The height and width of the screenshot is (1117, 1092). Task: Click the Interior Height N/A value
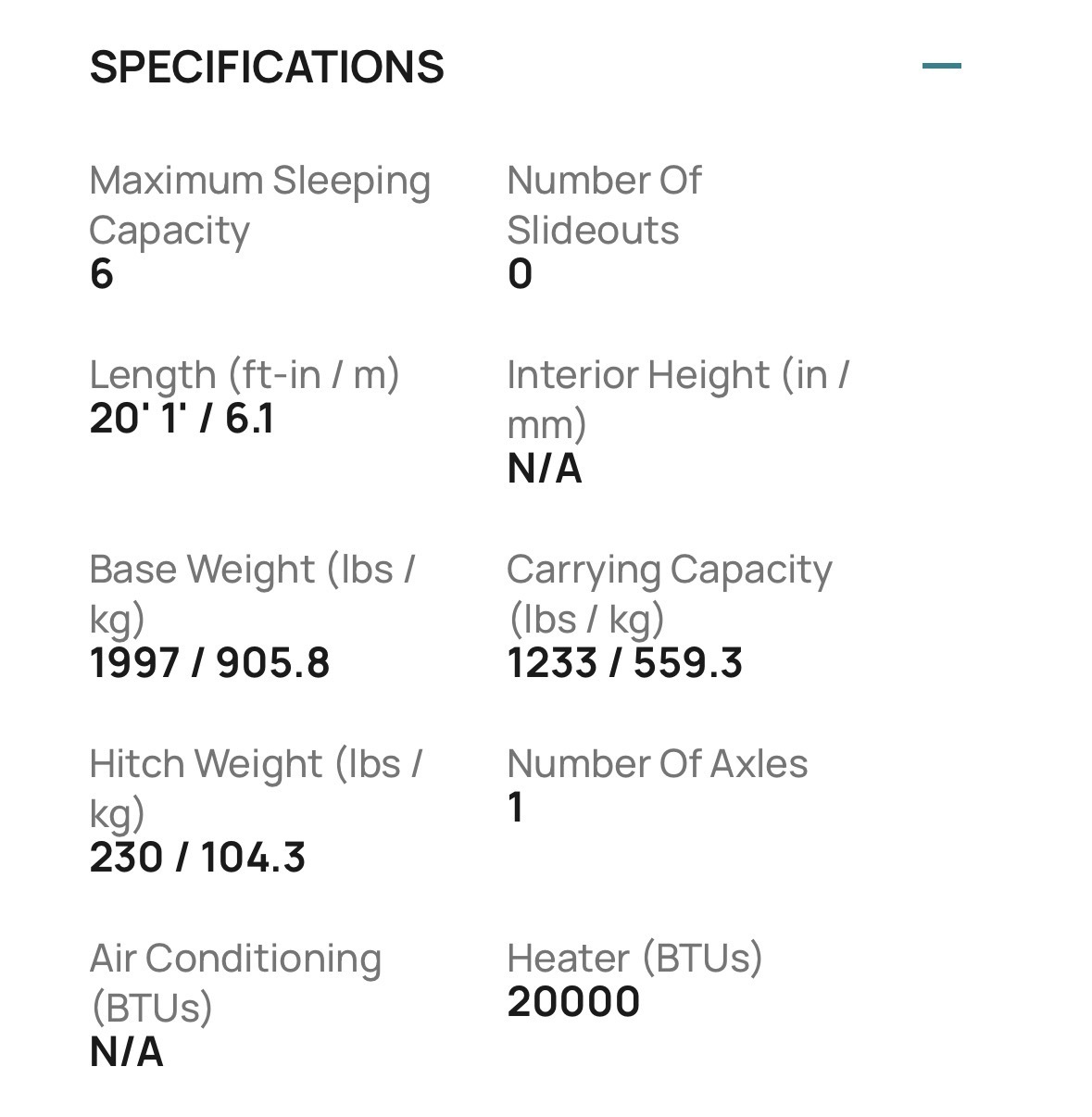pyautogui.click(x=545, y=469)
